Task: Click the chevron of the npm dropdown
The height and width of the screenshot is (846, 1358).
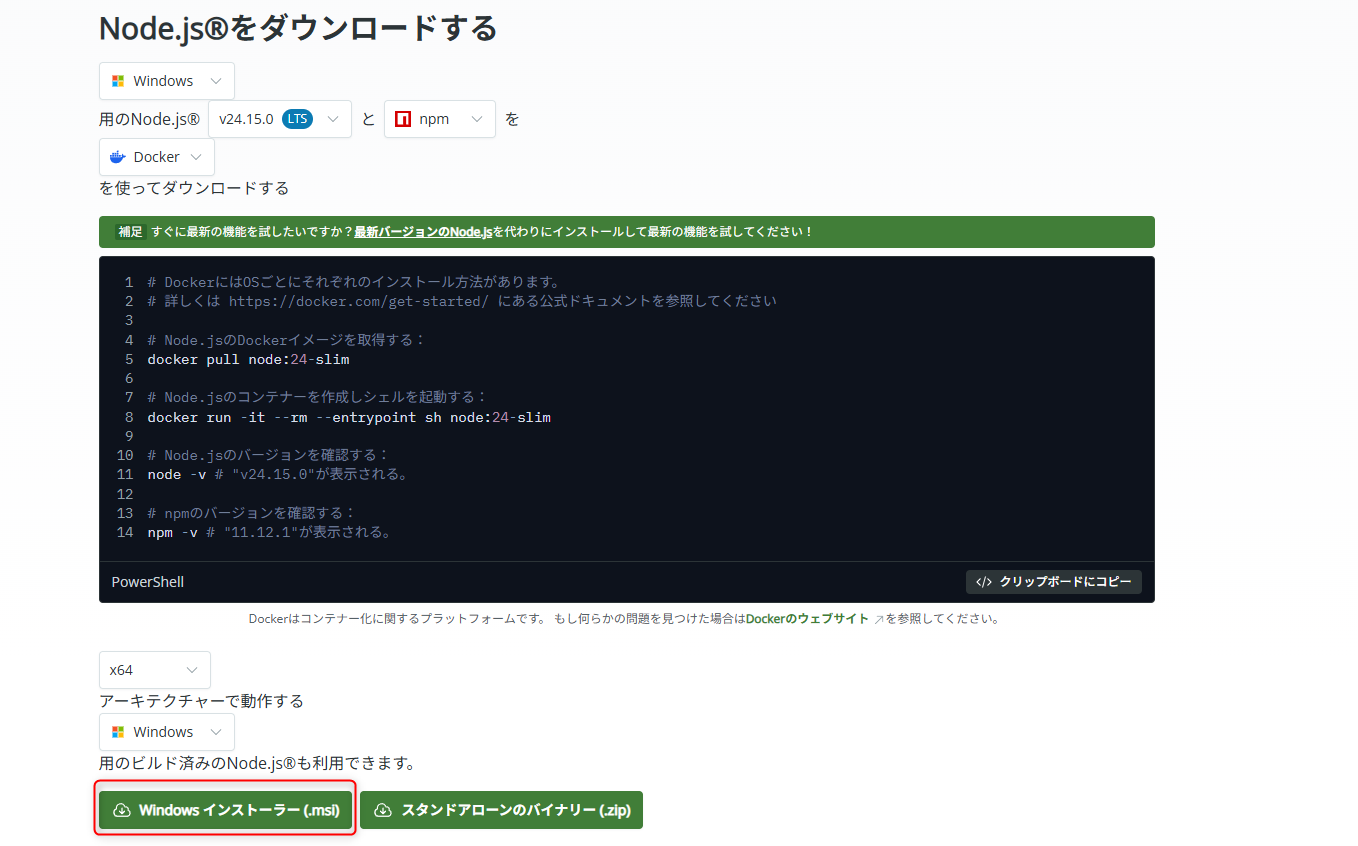Action: pyautogui.click(x=476, y=119)
